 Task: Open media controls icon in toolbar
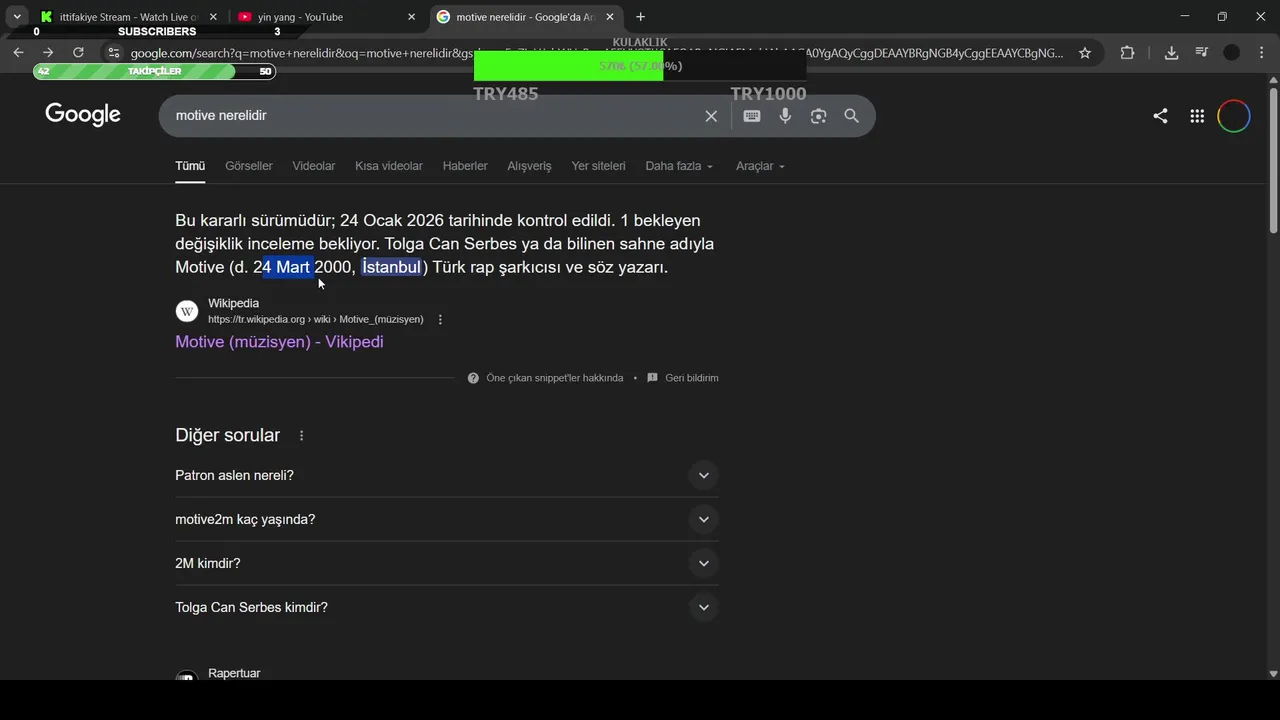tap(1201, 53)
